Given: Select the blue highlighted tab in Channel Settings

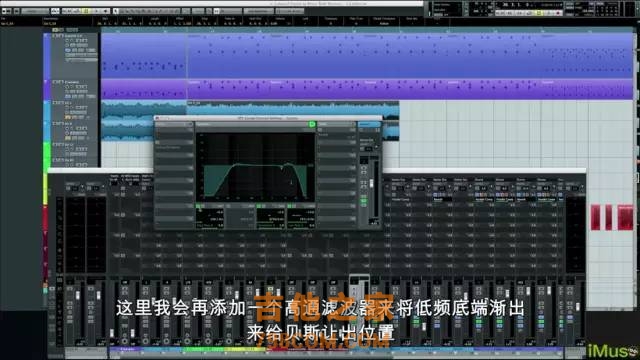Looking at the screenshot, I should point(369,124).
